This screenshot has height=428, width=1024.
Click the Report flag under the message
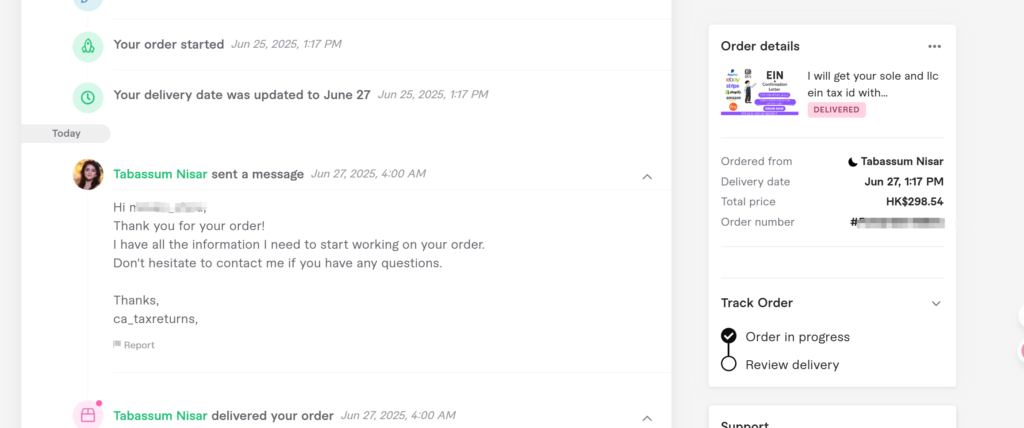coord(134,345)
